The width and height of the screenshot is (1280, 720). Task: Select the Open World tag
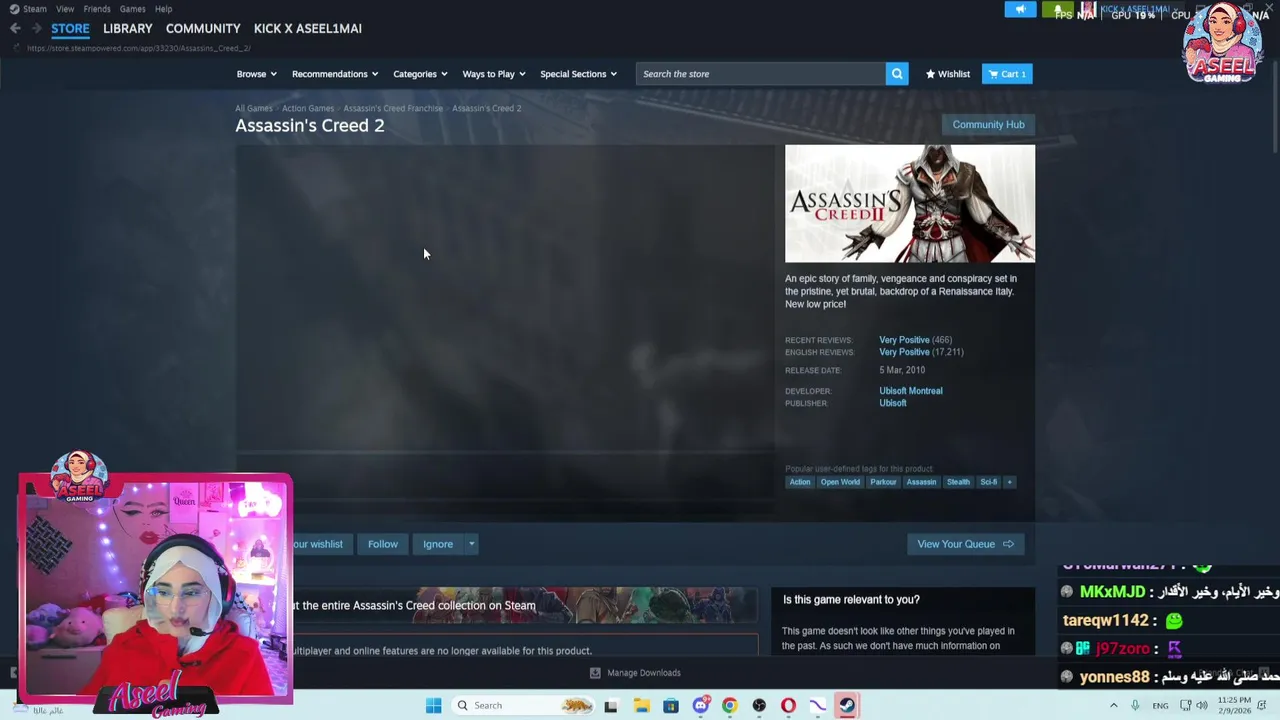click(x=840, y=482)
